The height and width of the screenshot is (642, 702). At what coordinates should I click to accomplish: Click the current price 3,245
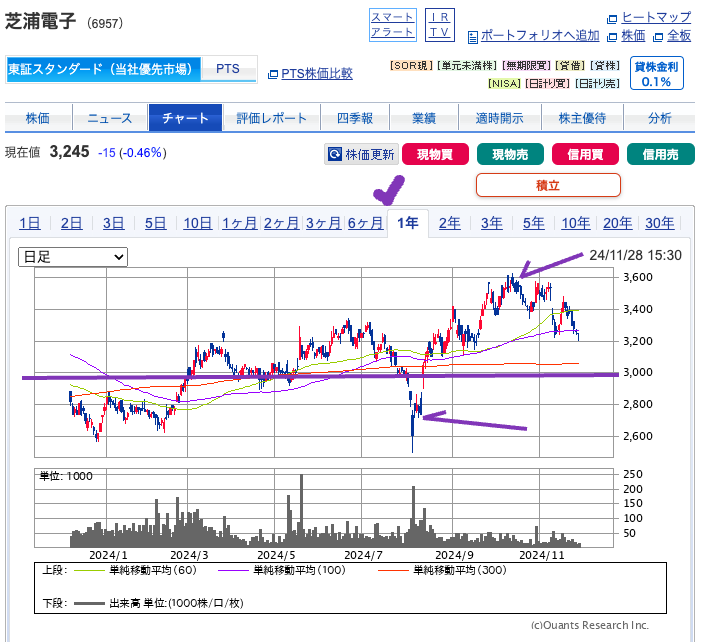pos(69,152)
